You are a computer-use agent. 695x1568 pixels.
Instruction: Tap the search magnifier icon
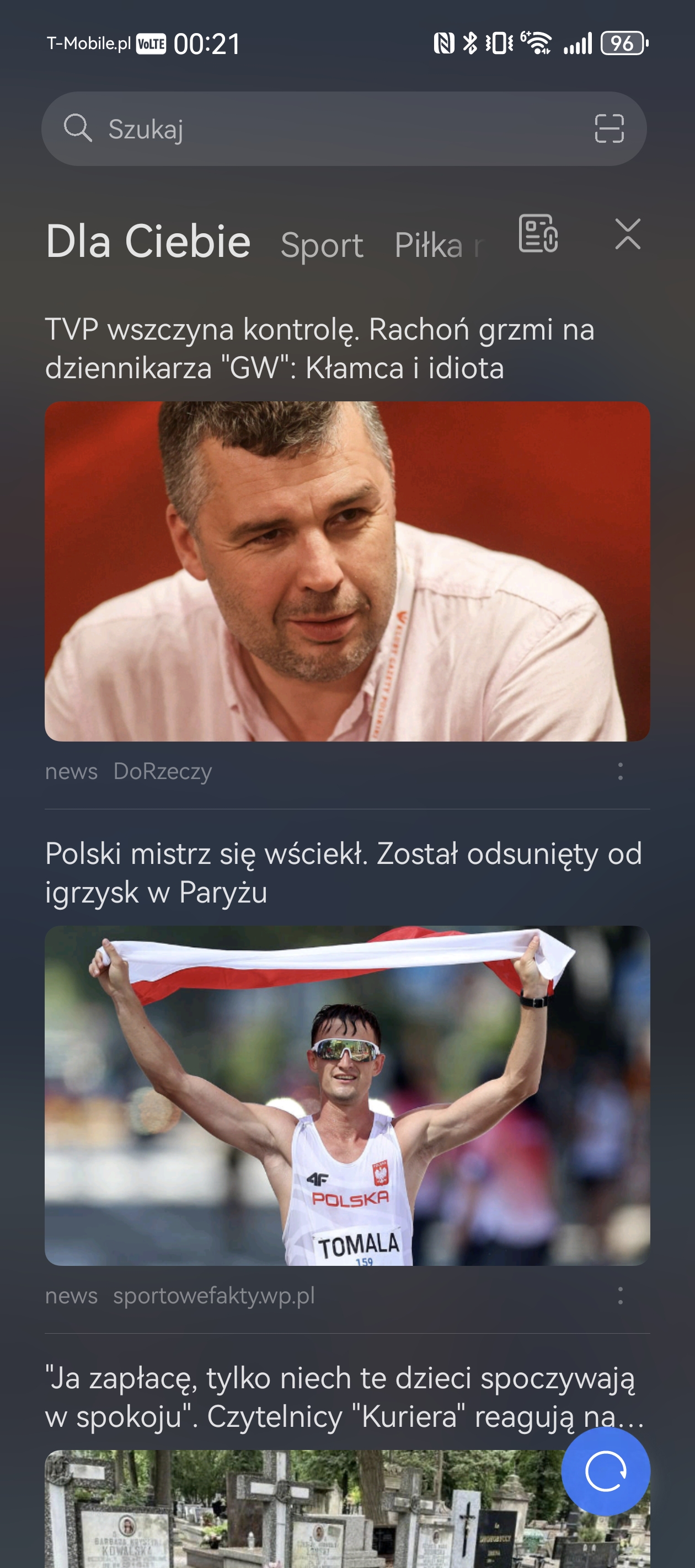pos(78,128)
